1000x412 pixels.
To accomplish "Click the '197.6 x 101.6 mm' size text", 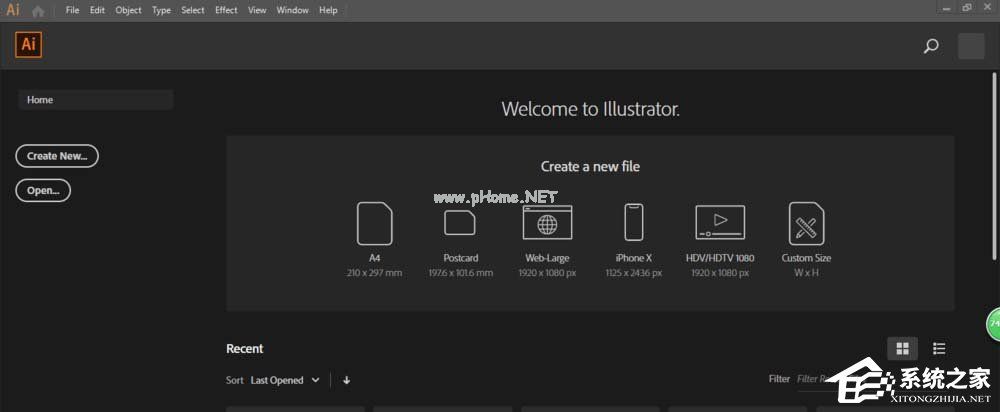I will click(460, 273).
